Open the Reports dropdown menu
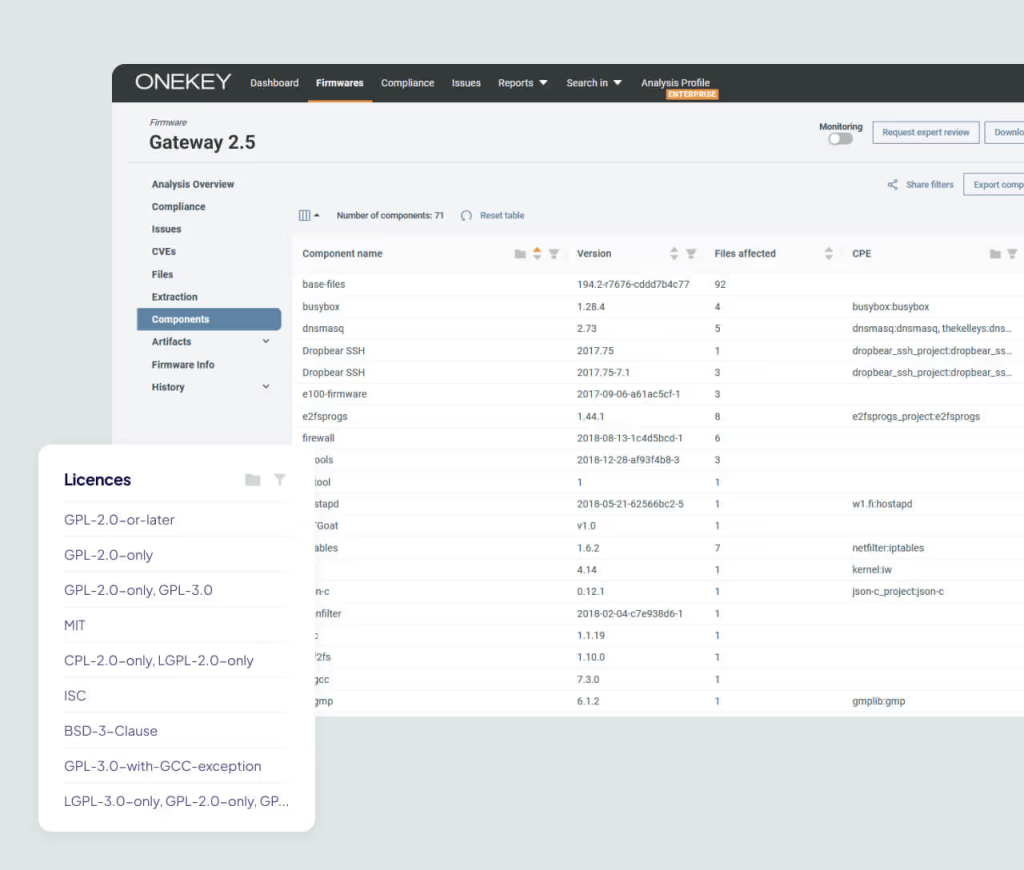This screenshot has height=870, width=1024. click(522, 83)
